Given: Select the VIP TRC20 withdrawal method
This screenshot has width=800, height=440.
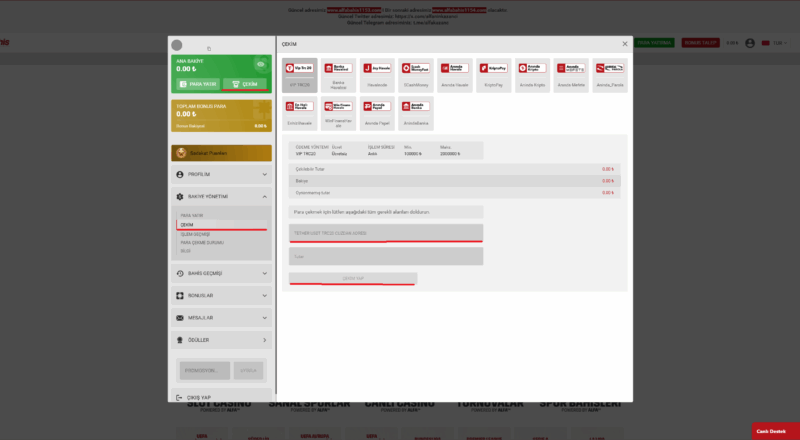Looking at the screenshot, I should [299, 75].
